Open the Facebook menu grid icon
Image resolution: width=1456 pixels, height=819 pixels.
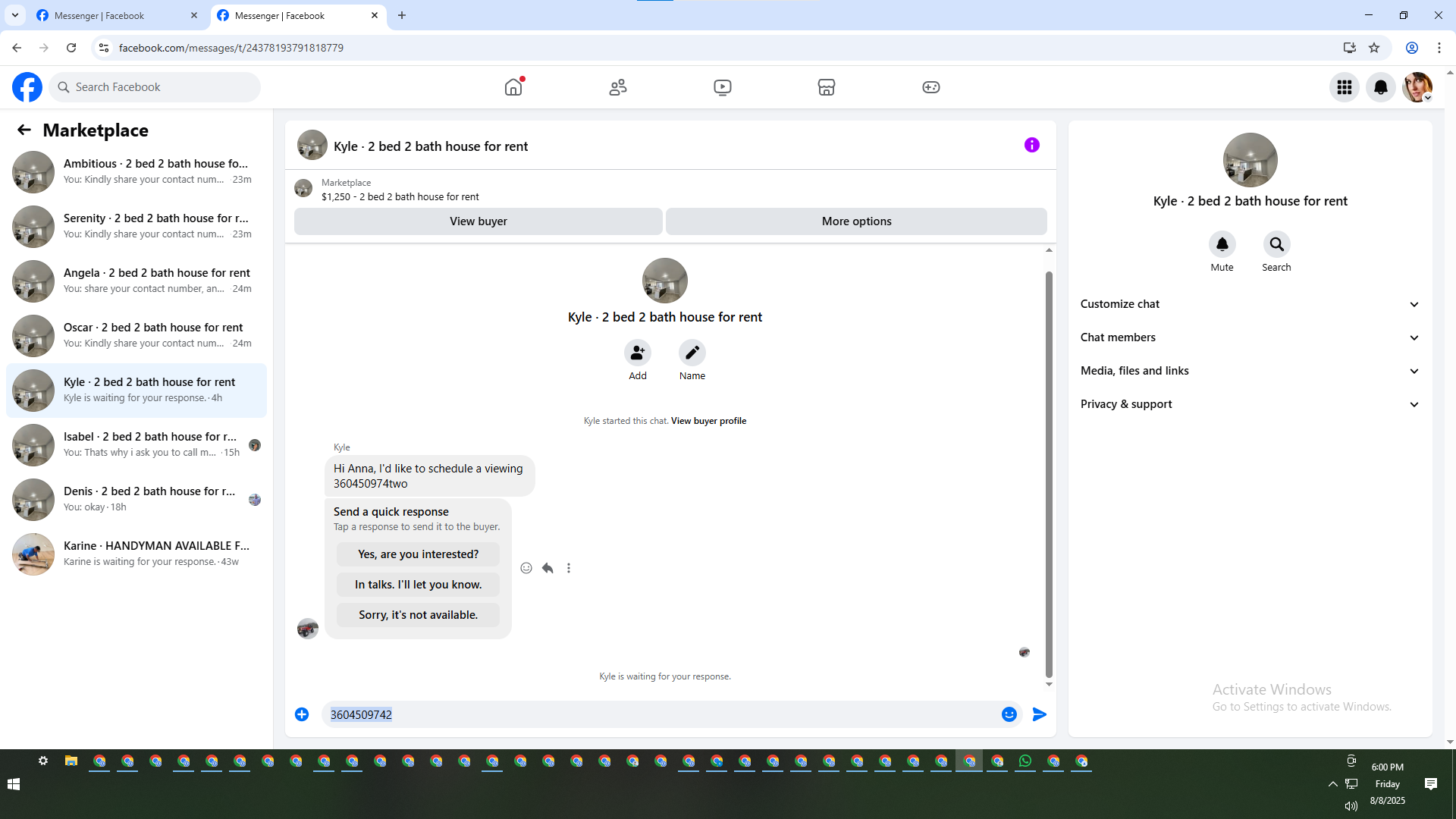coord(1344,87)
